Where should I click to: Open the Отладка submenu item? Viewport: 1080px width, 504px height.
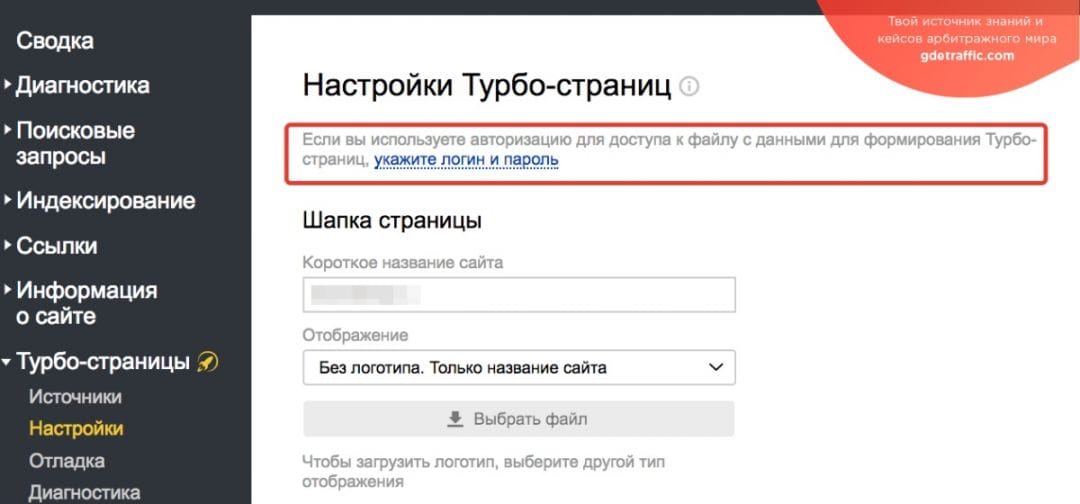tap(67, 461)
